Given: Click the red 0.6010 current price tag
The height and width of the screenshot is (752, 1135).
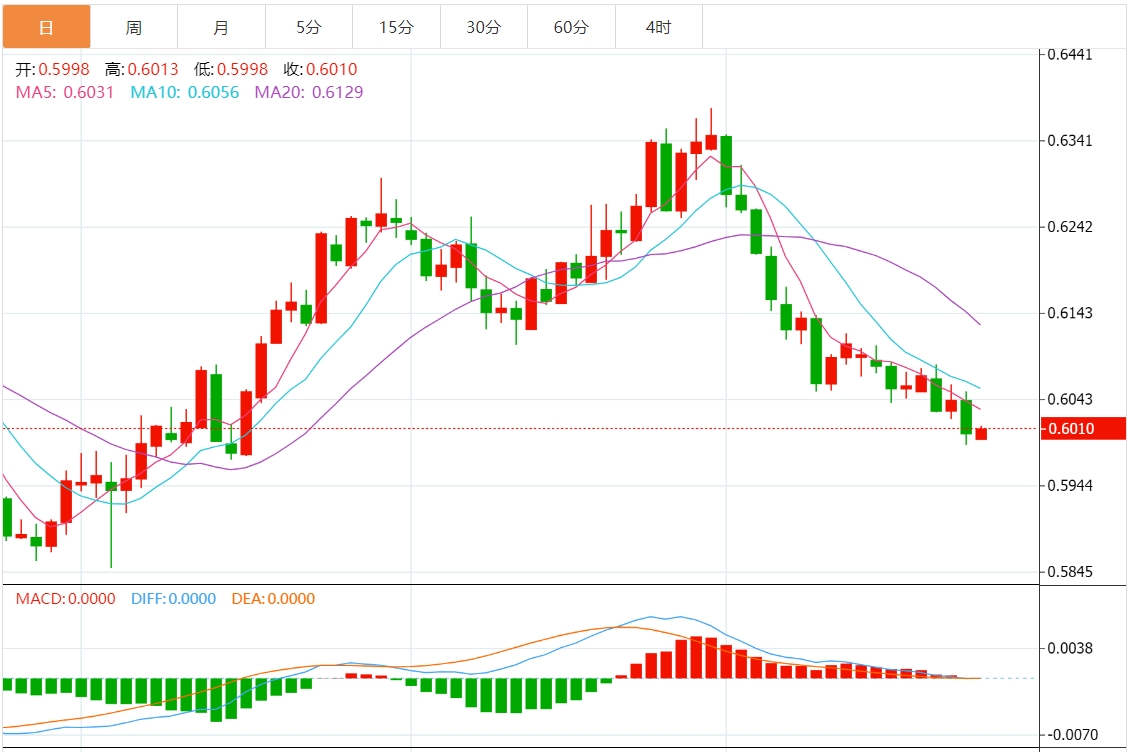Looking at the screenshot, I should click(x=1083, y=429).
